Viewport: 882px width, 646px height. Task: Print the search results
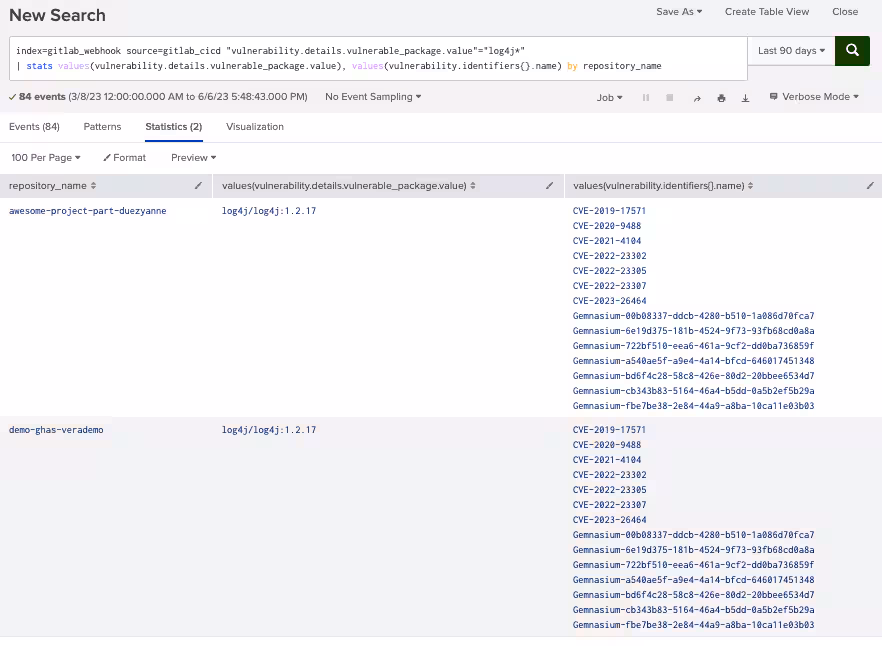[721, 98]
